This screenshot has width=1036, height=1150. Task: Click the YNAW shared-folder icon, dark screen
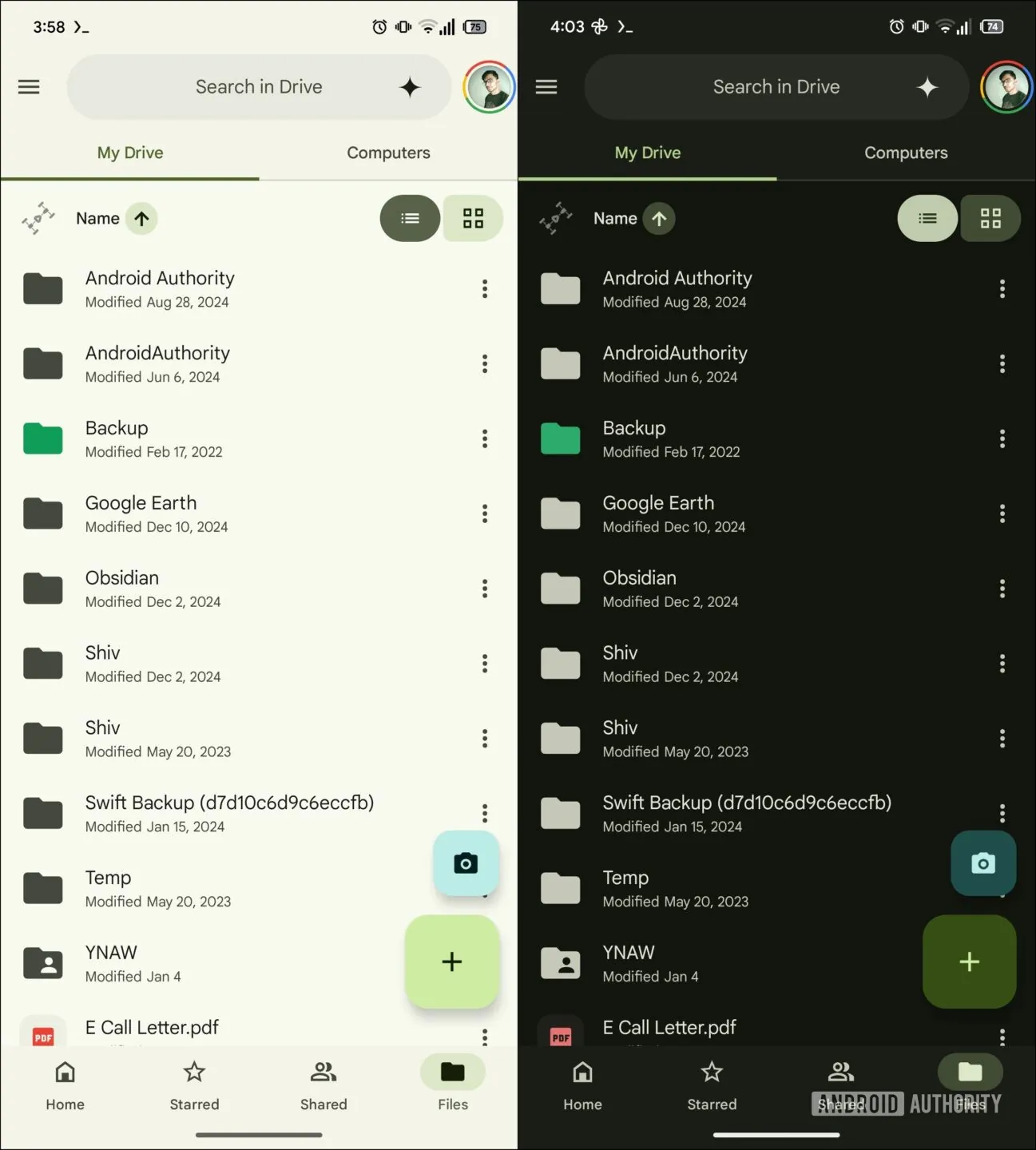pyautogui.click(x=561, y=963)
